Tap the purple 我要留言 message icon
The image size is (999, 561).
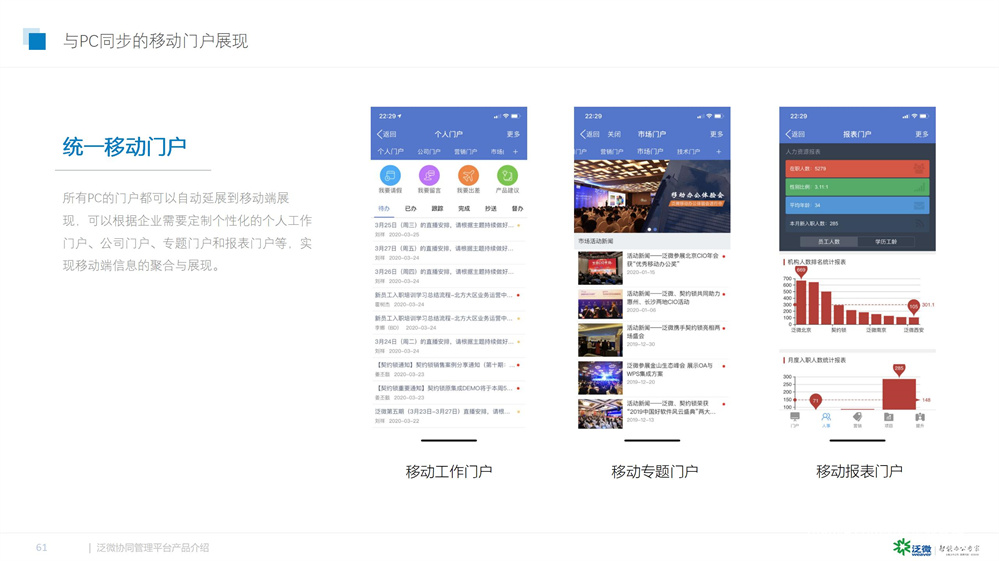tap(429, 175)
